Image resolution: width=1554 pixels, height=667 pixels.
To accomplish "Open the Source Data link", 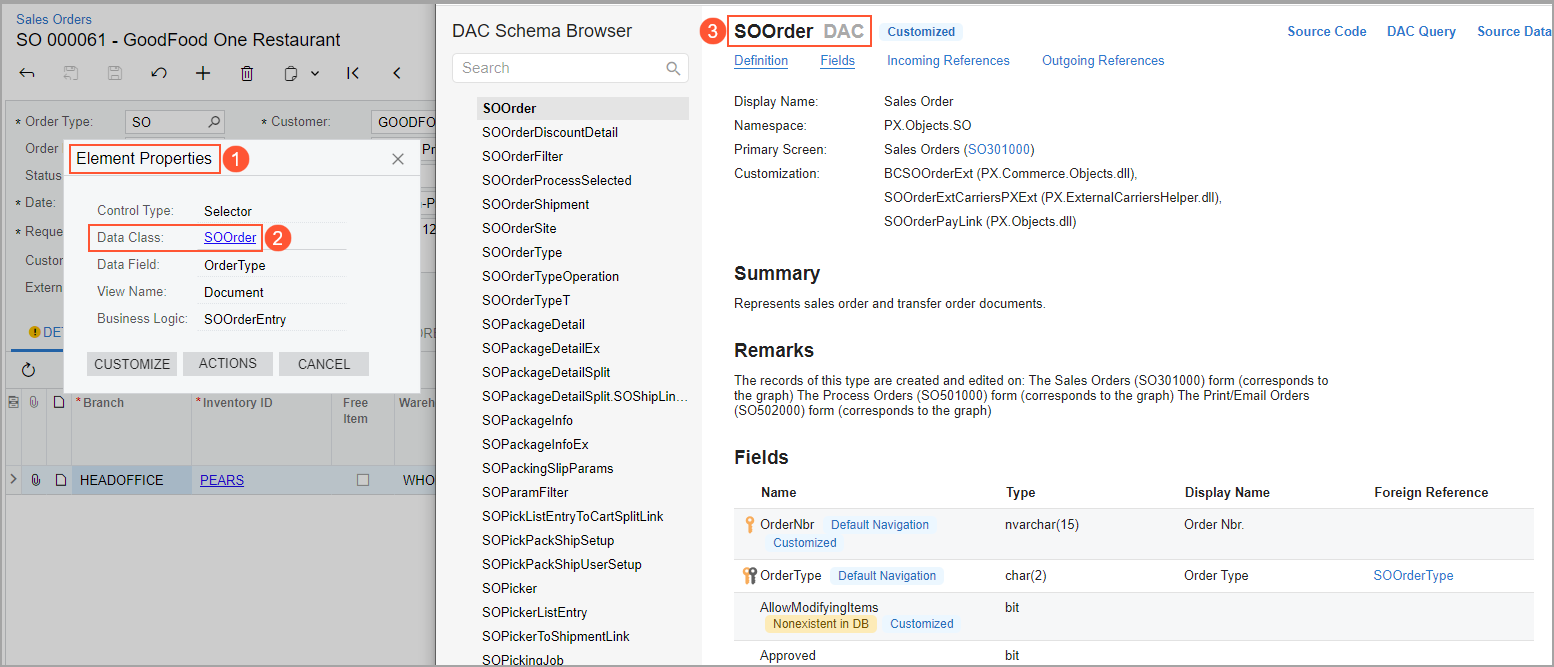I will coord(1514,31).
